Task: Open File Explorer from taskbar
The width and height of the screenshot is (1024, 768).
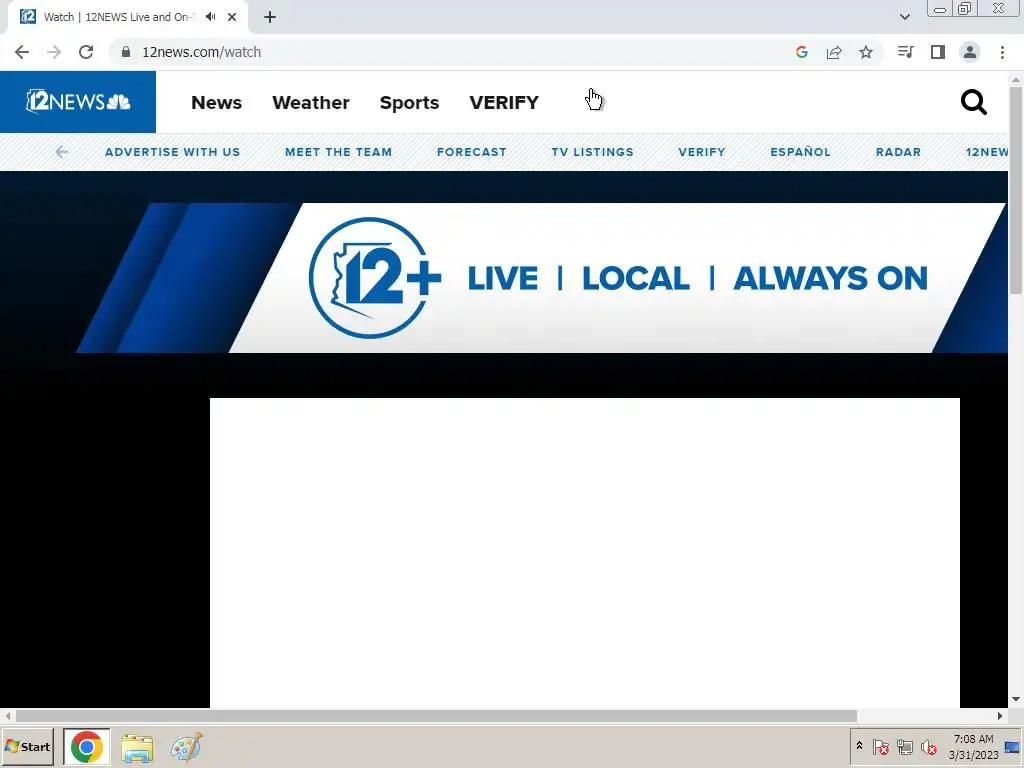Action: tap(136, 748)
